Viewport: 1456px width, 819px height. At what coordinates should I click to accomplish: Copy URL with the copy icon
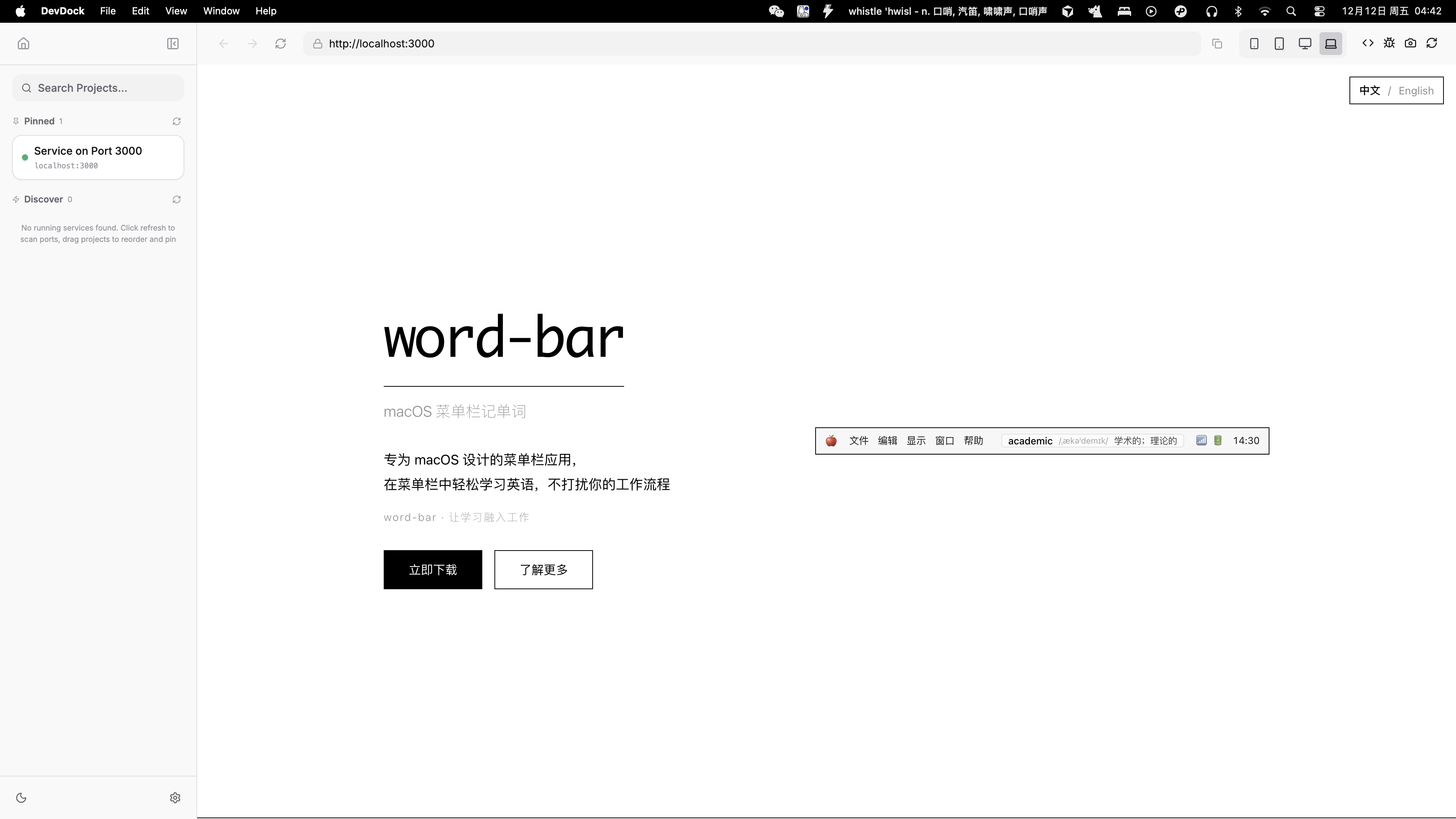(x=1218, y=44)
